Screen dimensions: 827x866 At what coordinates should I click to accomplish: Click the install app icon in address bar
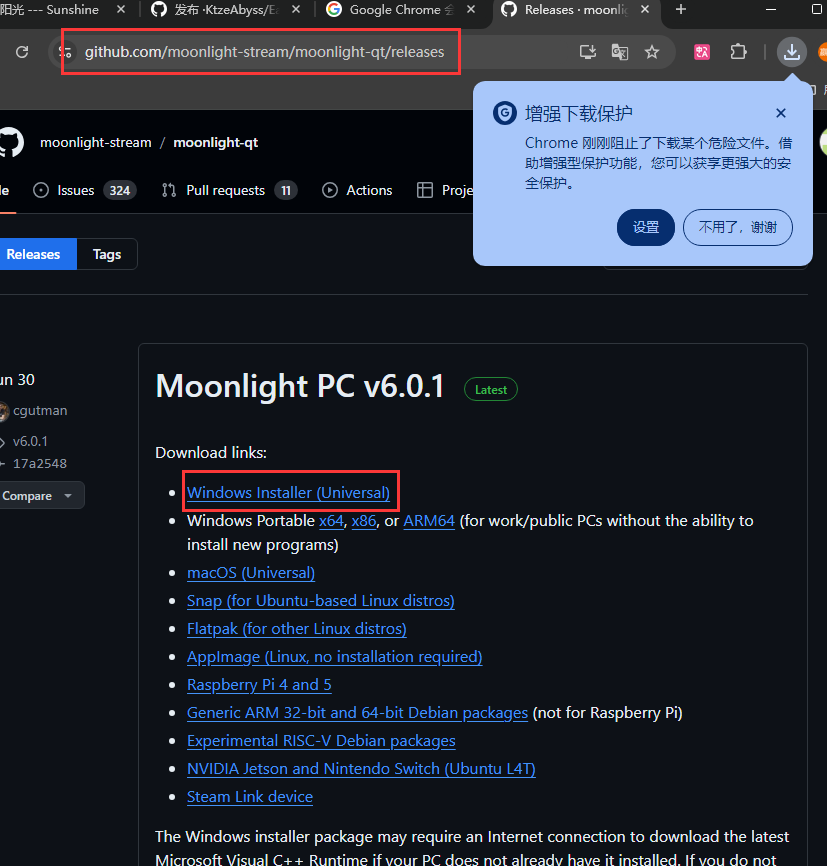pos(588,52)
